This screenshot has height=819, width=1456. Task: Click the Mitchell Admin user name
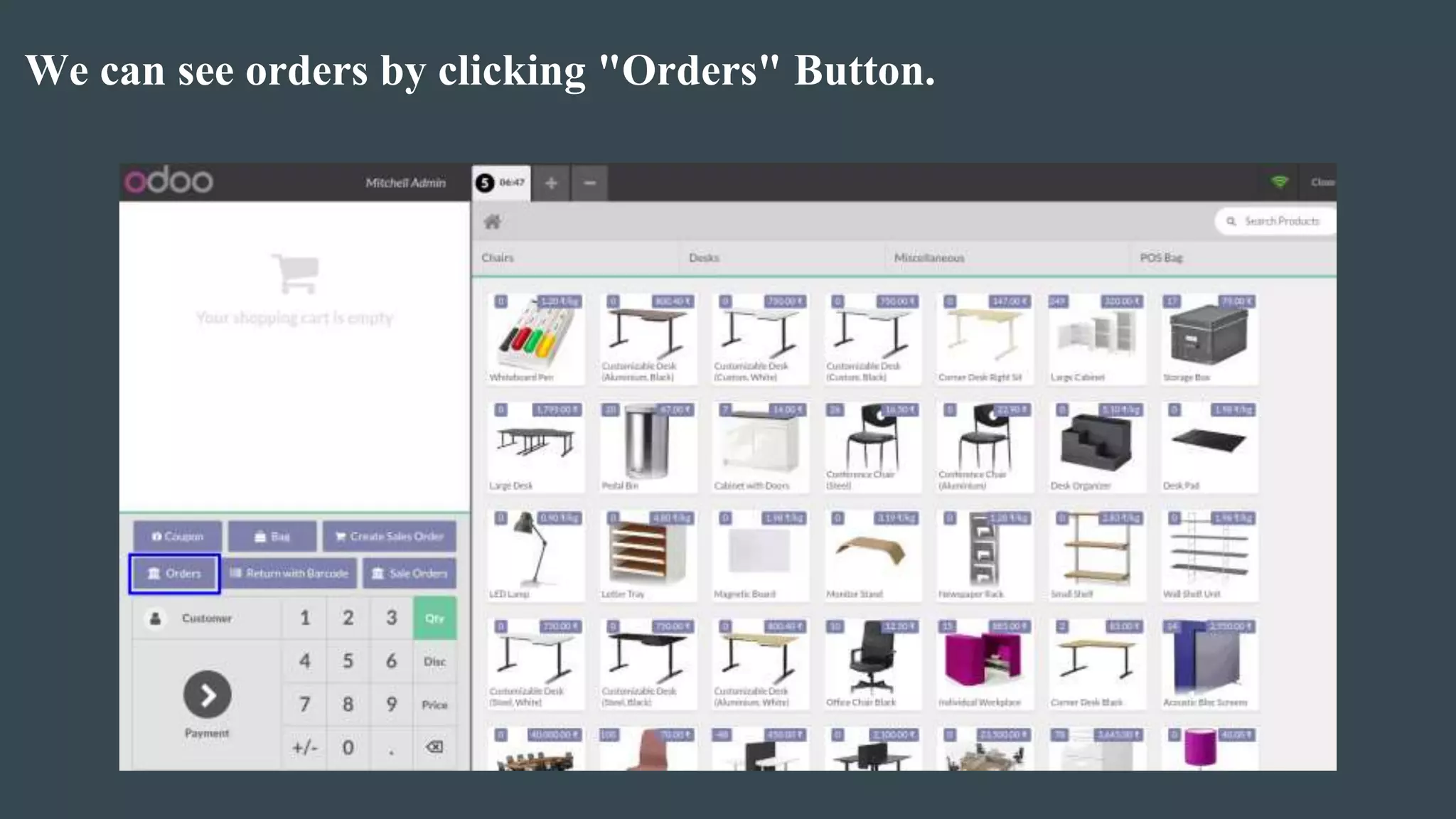coord(405,183)
